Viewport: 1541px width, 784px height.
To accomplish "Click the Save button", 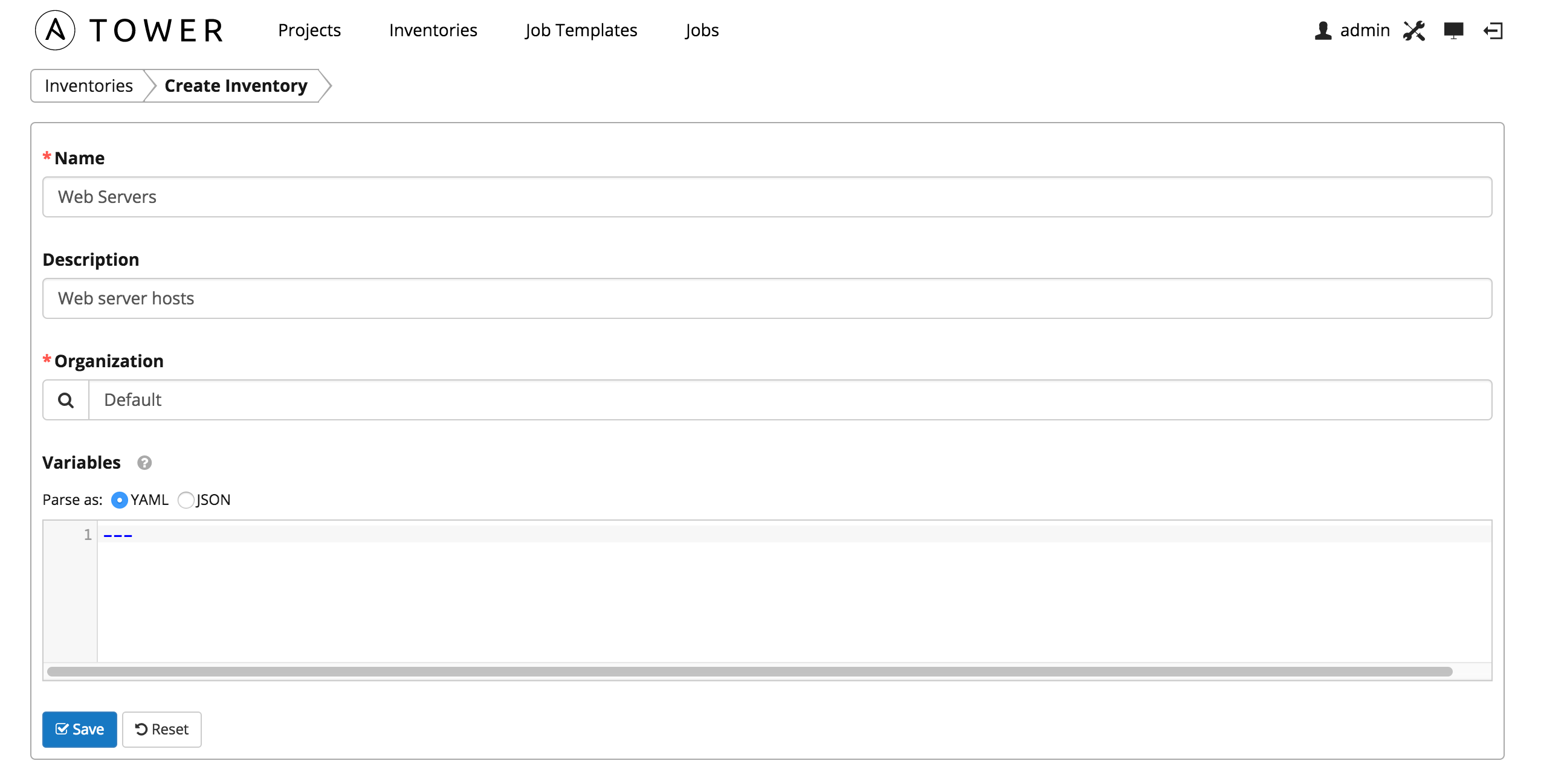I will (x=79, y=728).
